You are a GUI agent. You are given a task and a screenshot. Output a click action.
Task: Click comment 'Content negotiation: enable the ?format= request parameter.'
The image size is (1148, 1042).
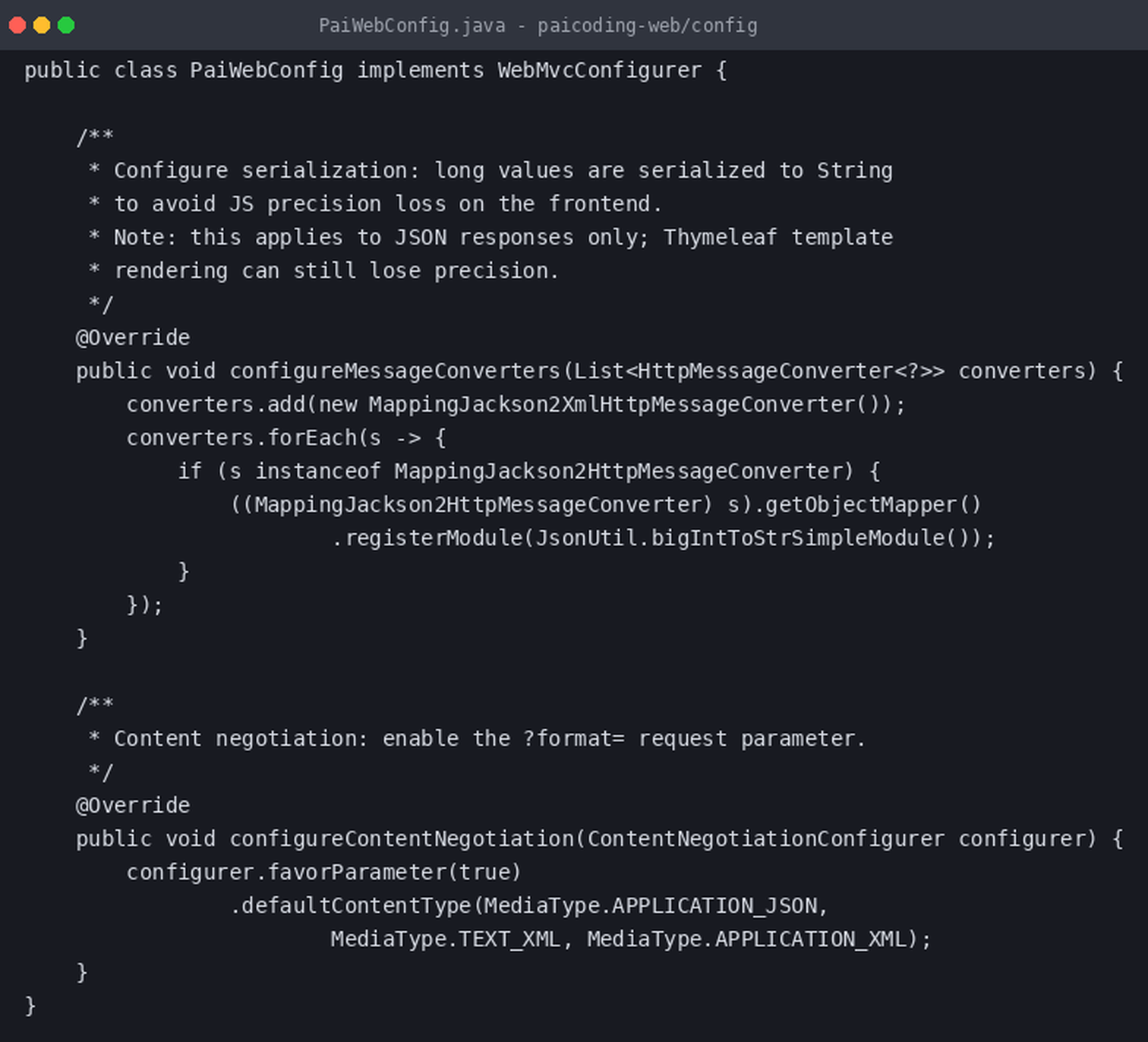pos(490,739)
